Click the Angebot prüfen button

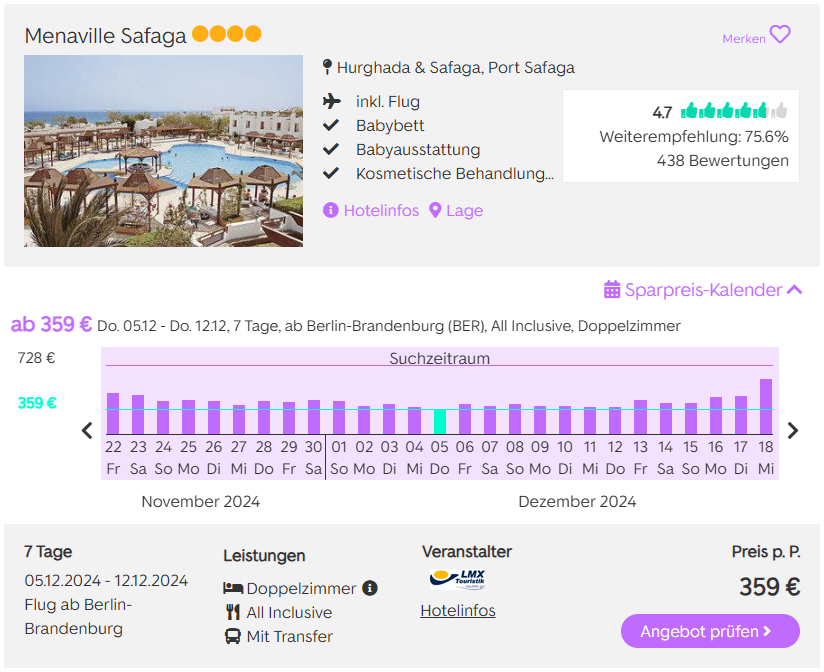point(710,631)
